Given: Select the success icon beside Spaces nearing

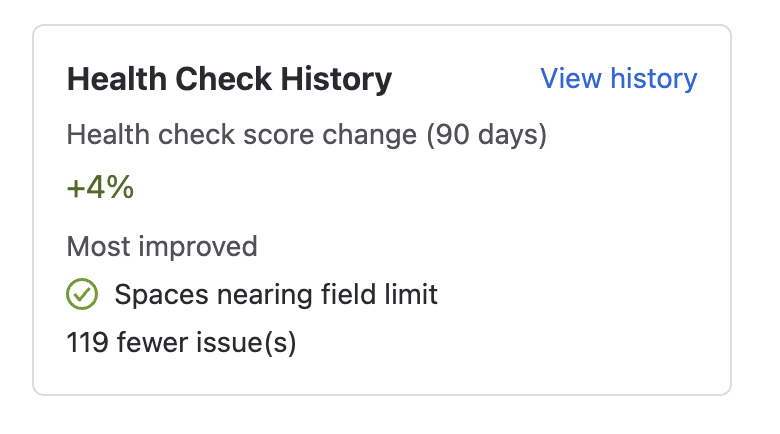Looking at the screenshot, I should coord(82,295).
